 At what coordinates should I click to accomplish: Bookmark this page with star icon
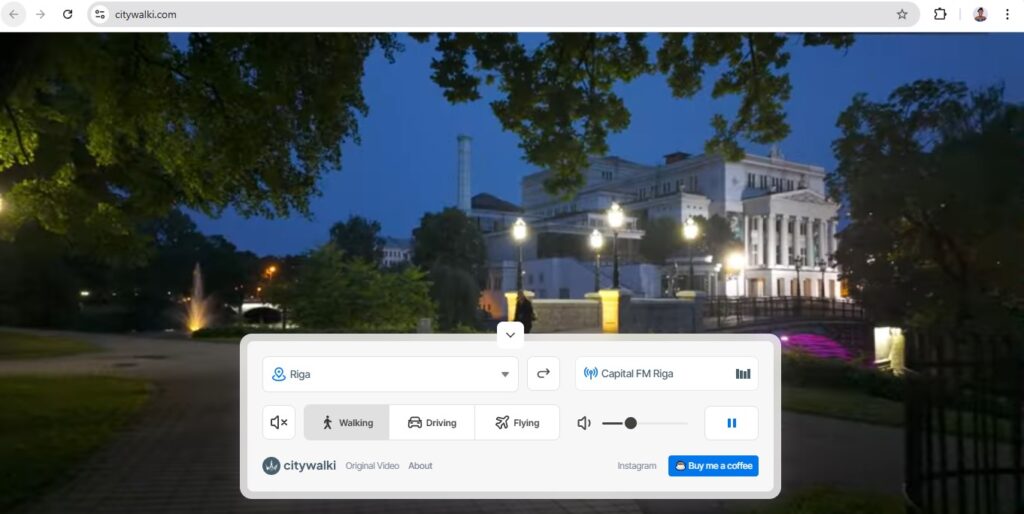point(901,14)
